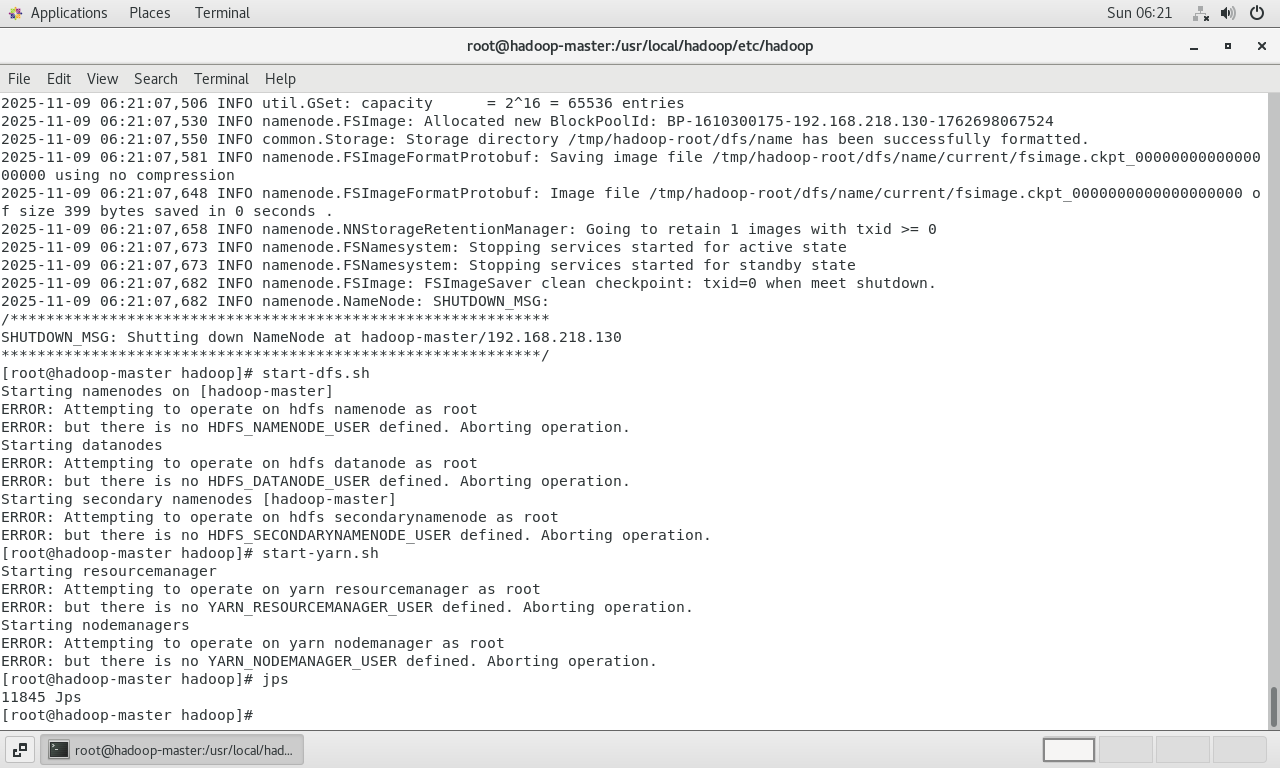Screen dimensions: 1280x768
Task: Click the 'start-dfs.sh' command text
Action: (x=316, y=373)
